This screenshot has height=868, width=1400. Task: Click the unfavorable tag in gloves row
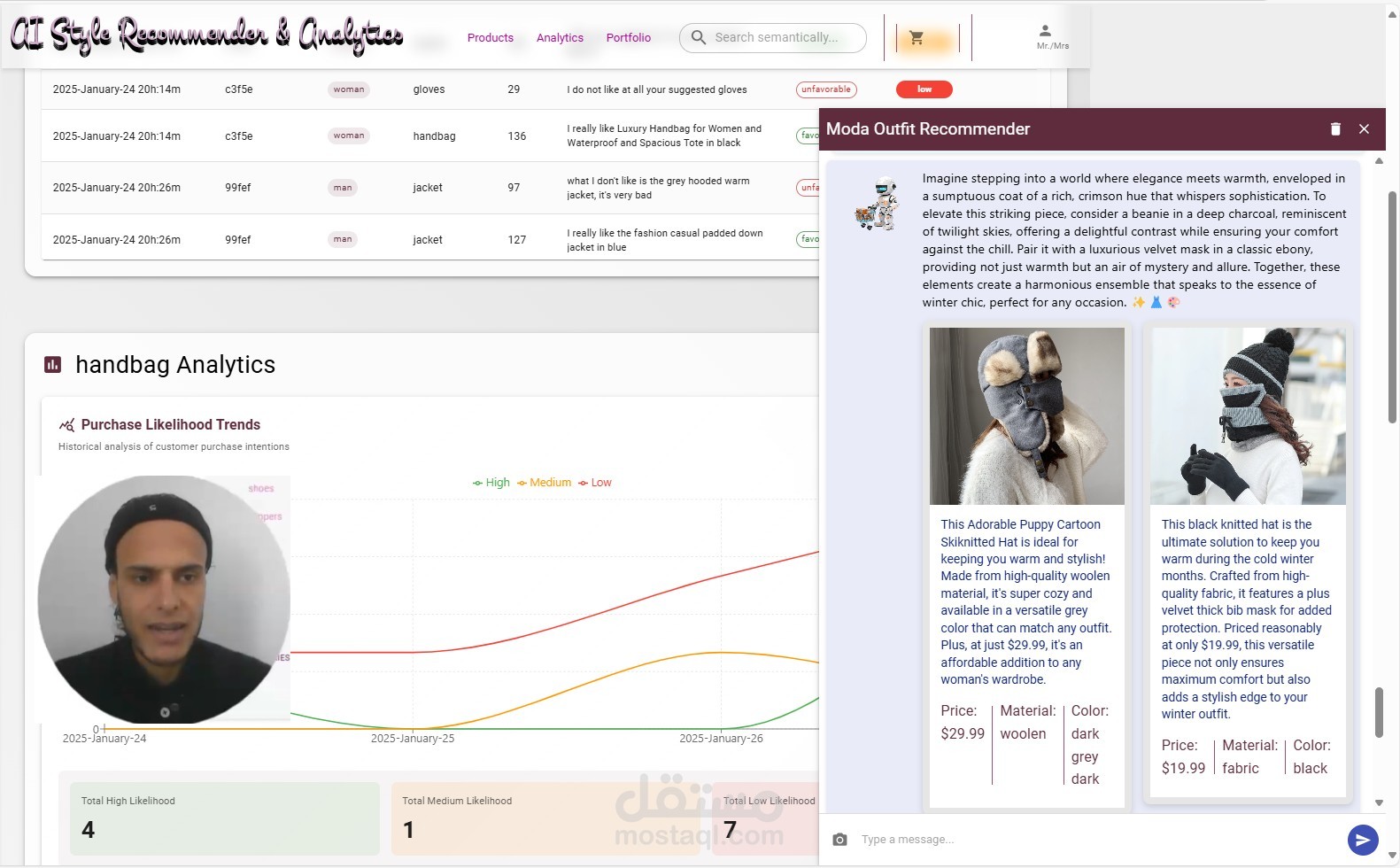coord(826,89)
